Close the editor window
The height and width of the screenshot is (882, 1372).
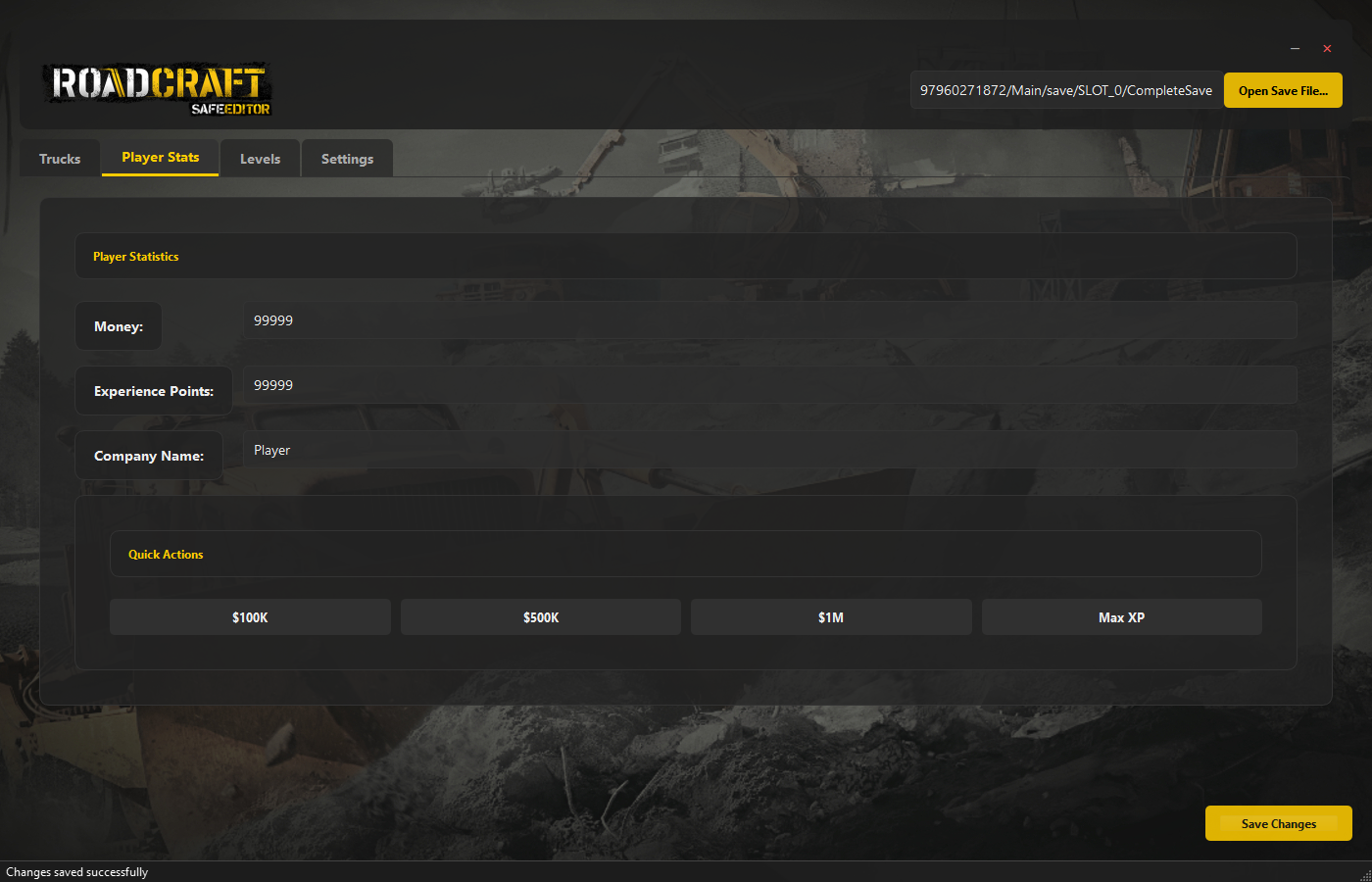coord(1327,48)
